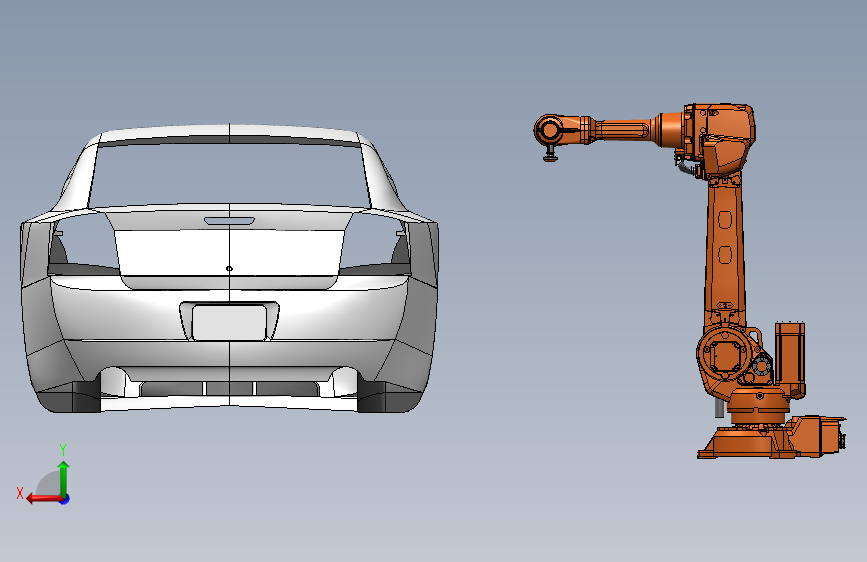Select the car's rear windshield
867x562 pixels.
click(229, 173)
